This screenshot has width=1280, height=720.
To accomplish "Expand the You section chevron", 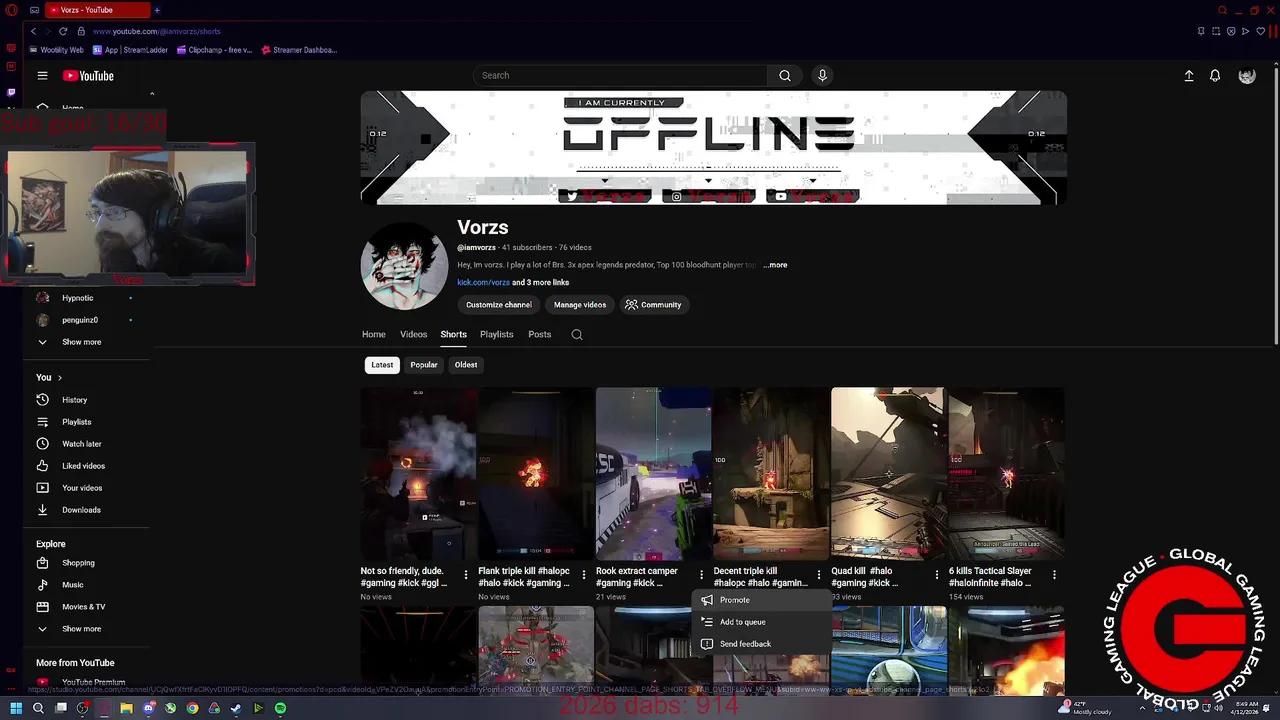I will click(x=59, y=378).
